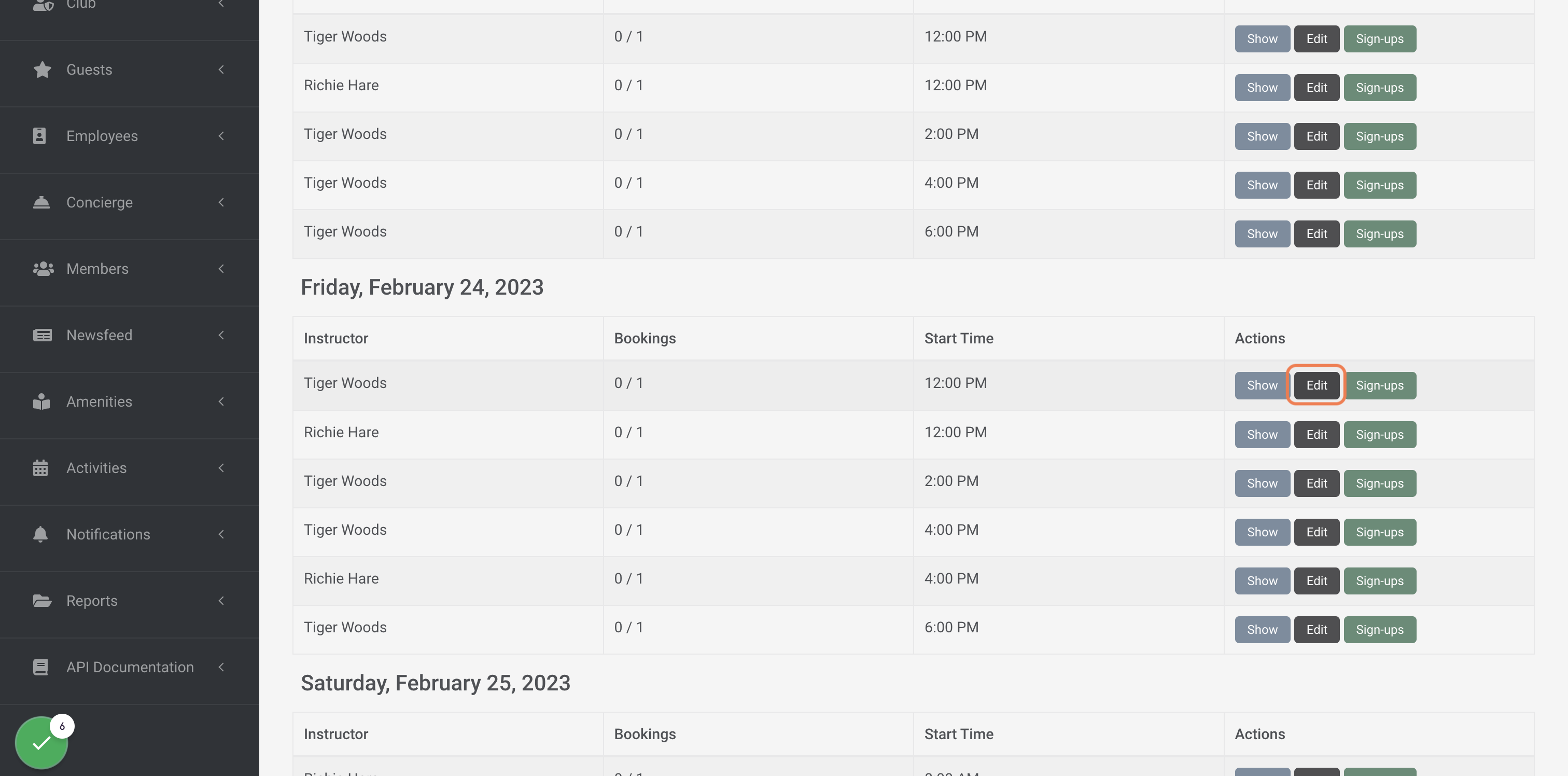Expand the Guests menu chevron
This screenshot has width=1568, height=776.
tap(221, 70)
